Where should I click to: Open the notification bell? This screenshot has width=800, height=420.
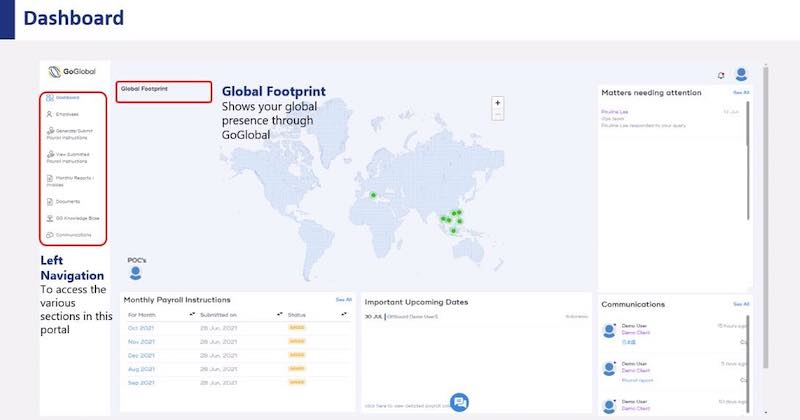pyautogui.click(x=721, y=76)
